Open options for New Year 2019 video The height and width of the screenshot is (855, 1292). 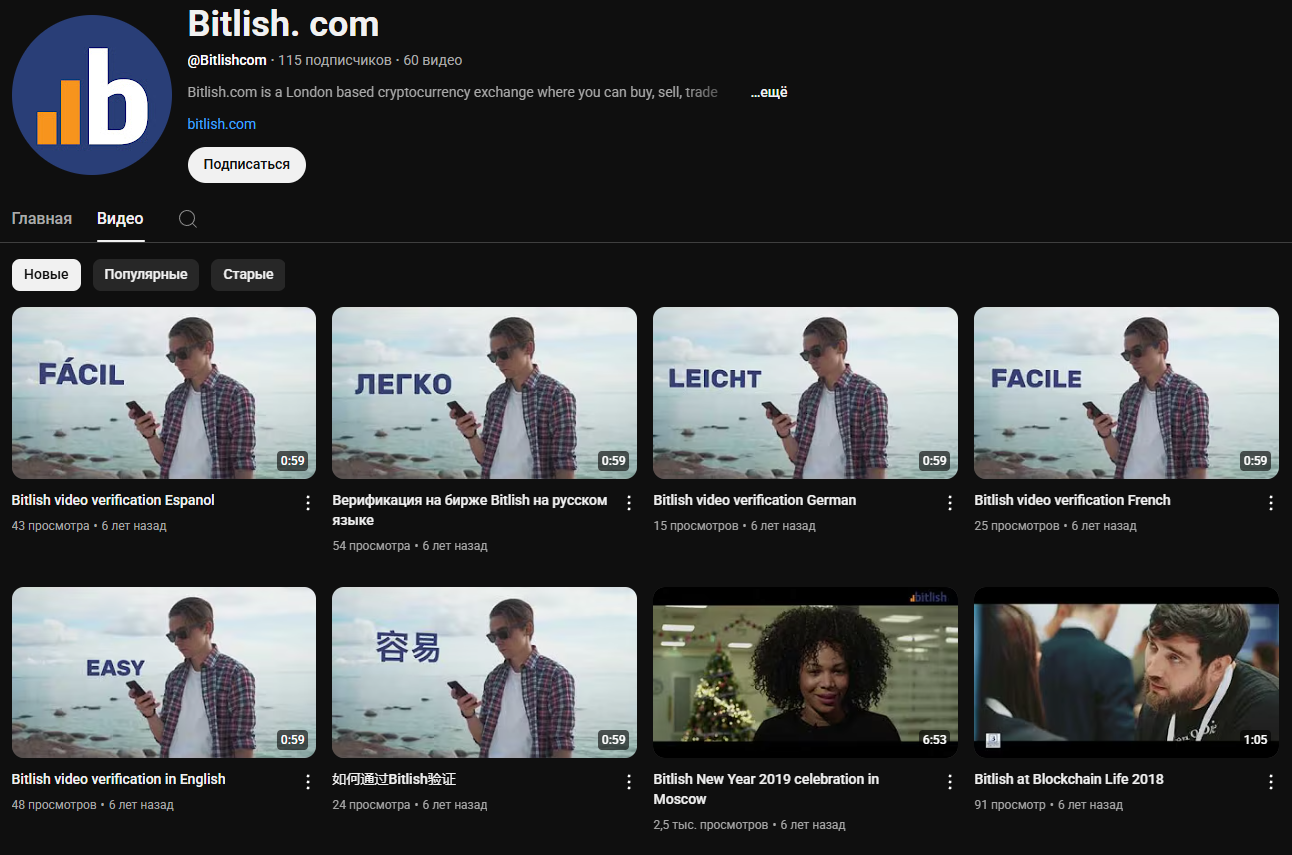tap(950, 782)
